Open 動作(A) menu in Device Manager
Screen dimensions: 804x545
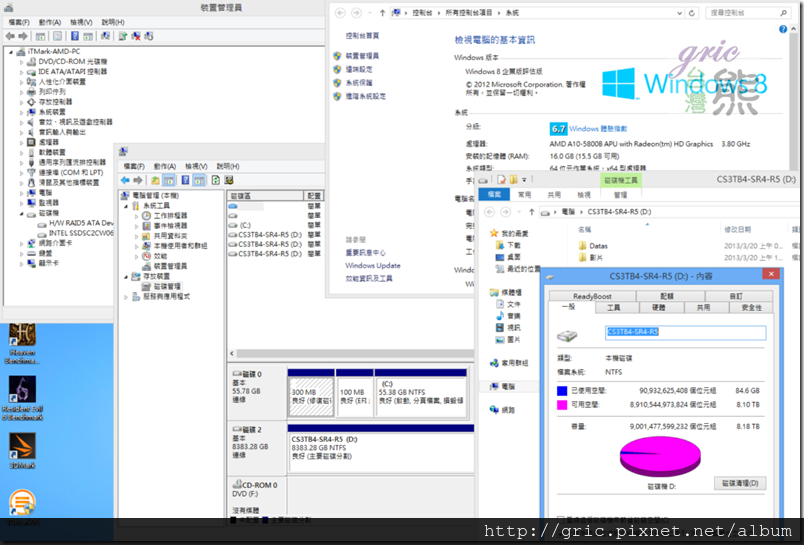click(x=50, y=22)
